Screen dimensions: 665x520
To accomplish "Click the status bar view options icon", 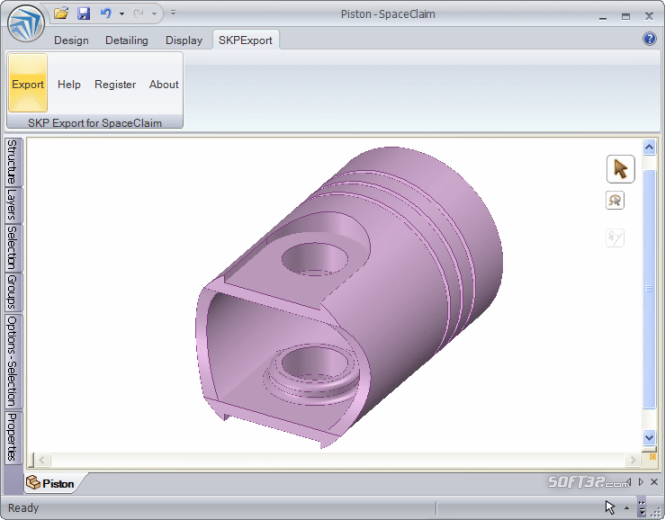I will 641,507.
